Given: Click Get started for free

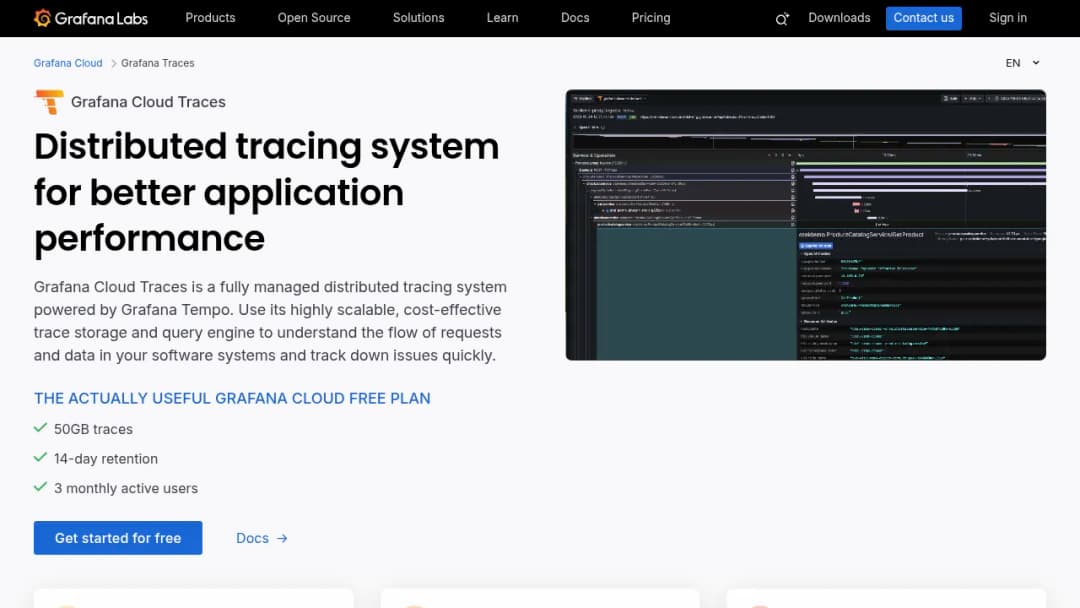Looking at the screenshot, I should (118, 538).
